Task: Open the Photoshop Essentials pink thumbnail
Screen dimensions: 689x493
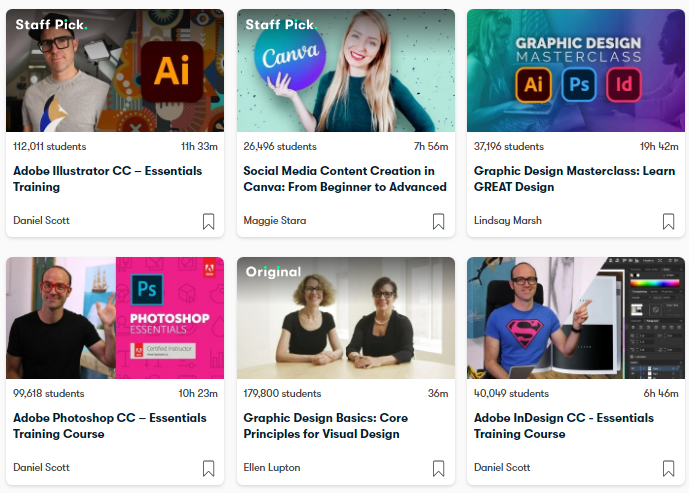Action: pos(115,318)
